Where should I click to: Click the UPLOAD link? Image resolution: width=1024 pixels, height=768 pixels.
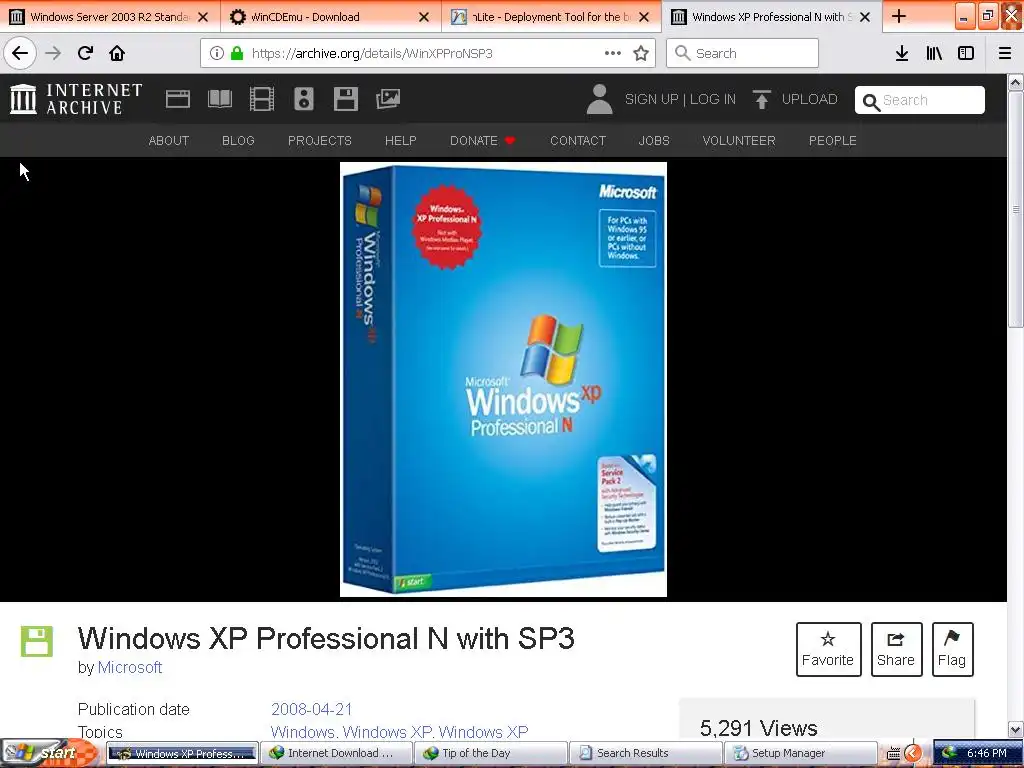(809, 99)
